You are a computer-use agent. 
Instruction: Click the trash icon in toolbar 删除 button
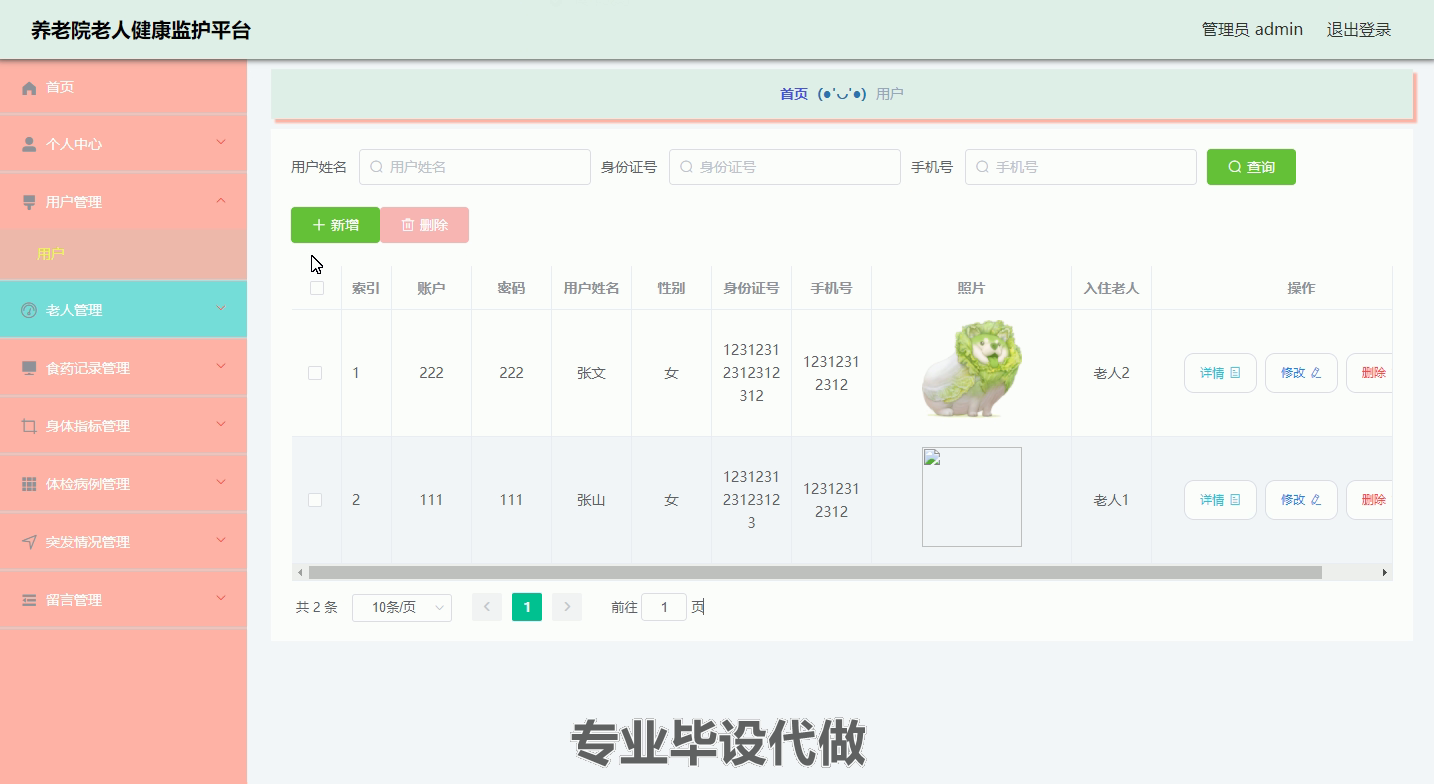tap(408, 225)
